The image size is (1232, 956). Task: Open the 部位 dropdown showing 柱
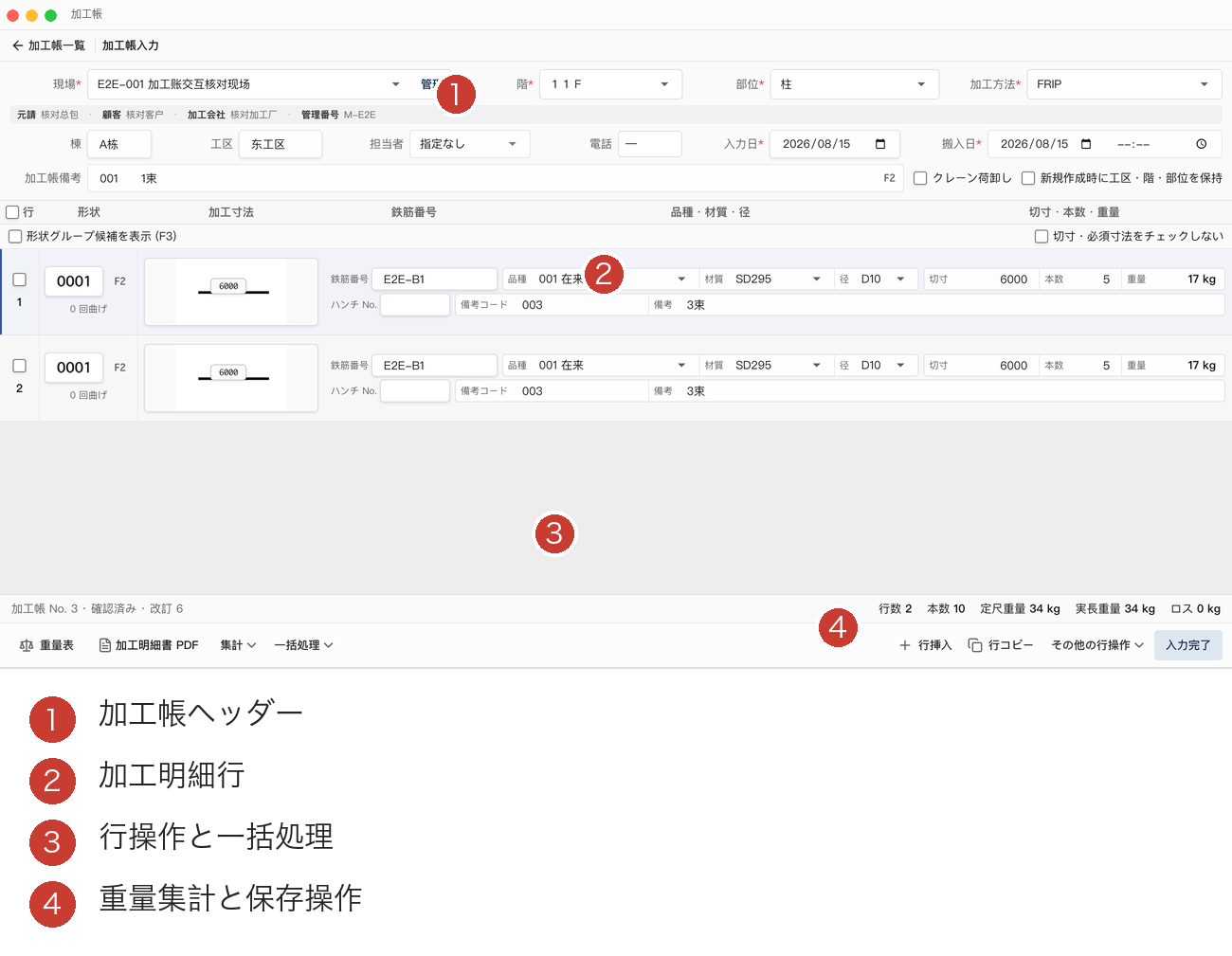pyautogui.click(x=855, y=84)
